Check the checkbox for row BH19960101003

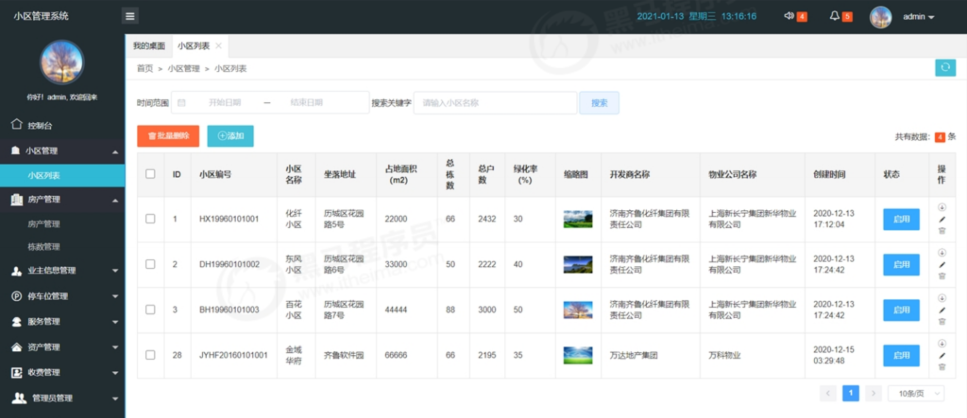[x=150, y=309]
